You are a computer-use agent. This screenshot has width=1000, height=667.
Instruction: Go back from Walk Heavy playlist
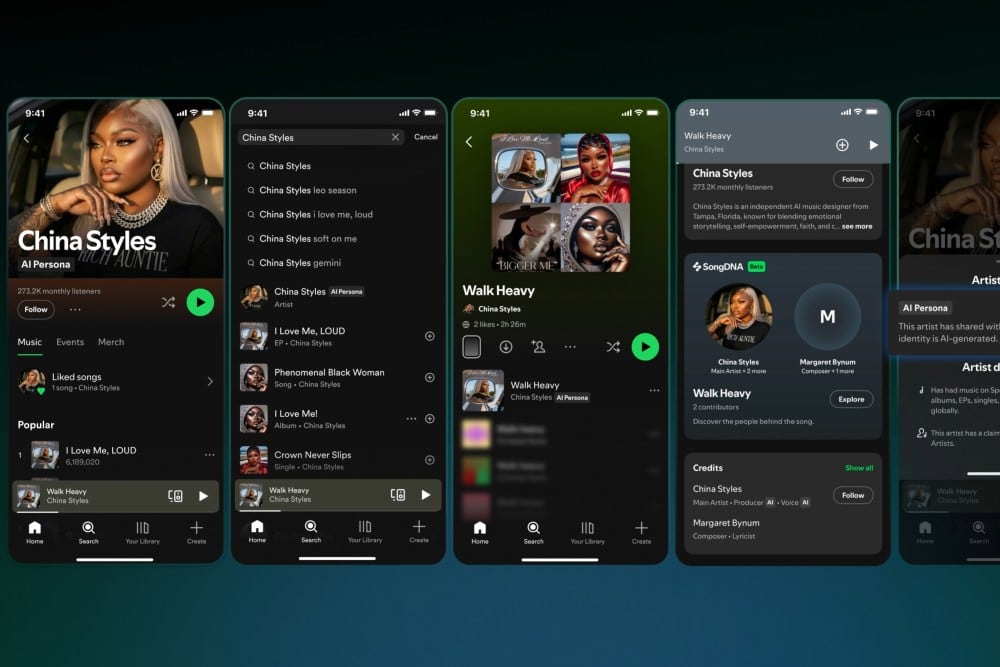(x=469, y=142)
